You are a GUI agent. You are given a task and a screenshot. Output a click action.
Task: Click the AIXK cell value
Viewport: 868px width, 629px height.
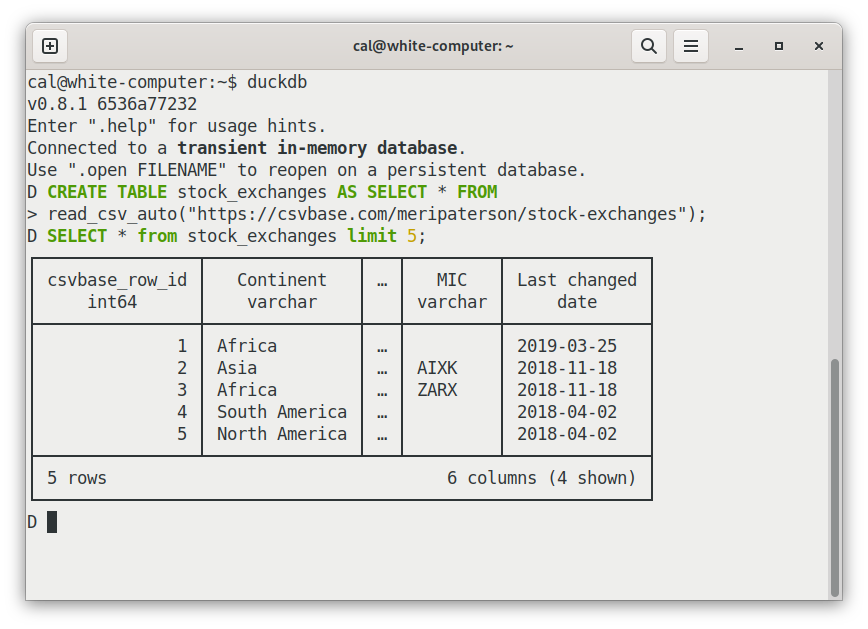(x=437, y=368)
